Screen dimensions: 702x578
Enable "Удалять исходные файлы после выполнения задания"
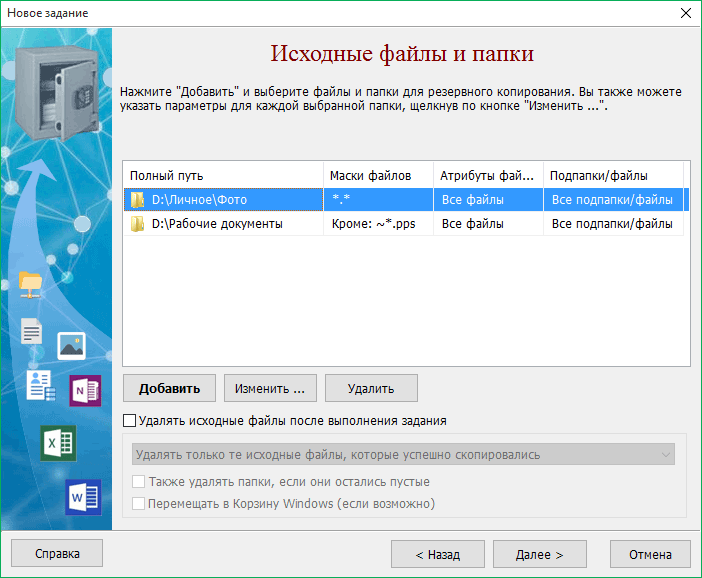pyautogui.click(x=129, y=420)
